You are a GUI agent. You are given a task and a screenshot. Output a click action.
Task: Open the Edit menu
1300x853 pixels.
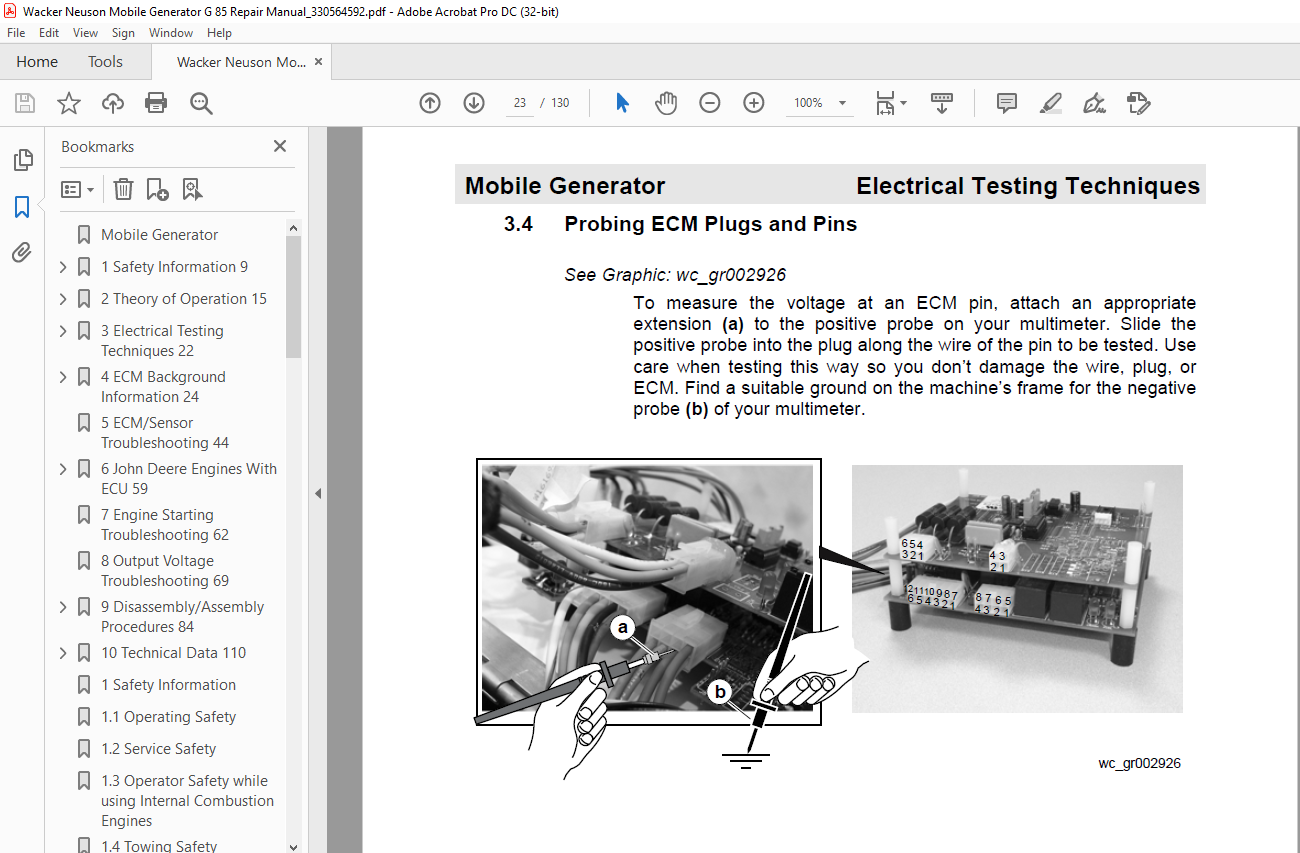point(49,33)
